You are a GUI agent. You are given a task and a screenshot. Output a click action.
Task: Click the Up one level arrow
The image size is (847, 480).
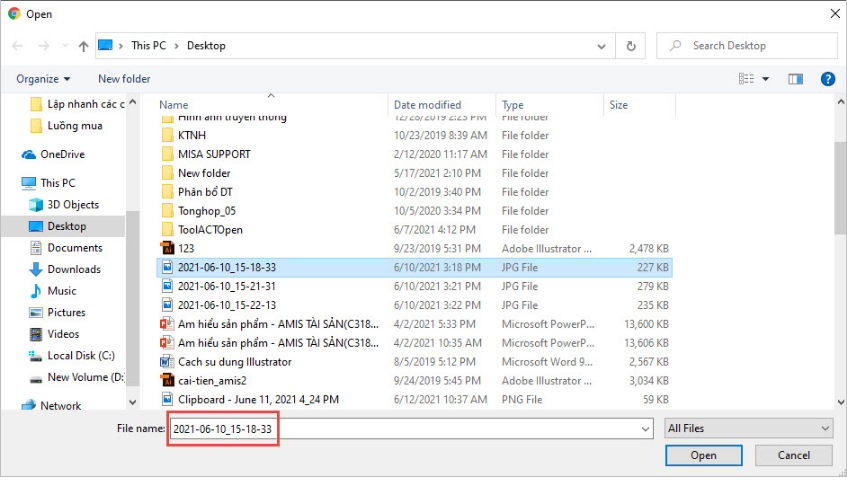[x=83, y=46]
